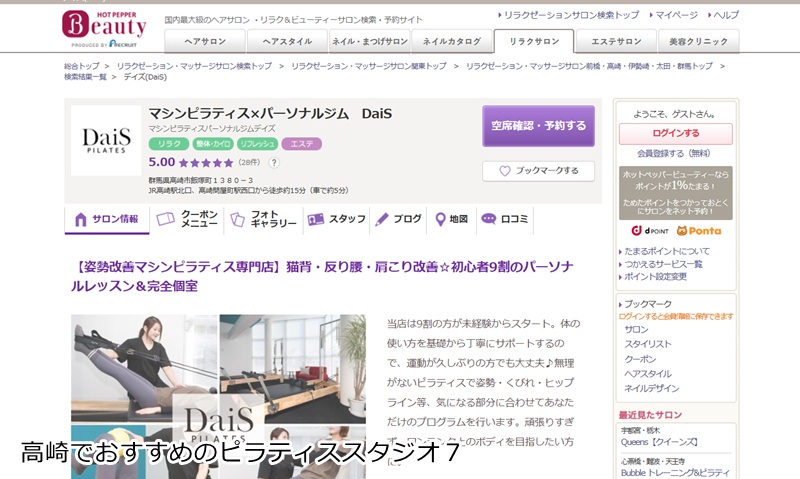The image size is (800, 479).
Task: Switch to クーポンメニュー tab
Action: tap(187, 219)
